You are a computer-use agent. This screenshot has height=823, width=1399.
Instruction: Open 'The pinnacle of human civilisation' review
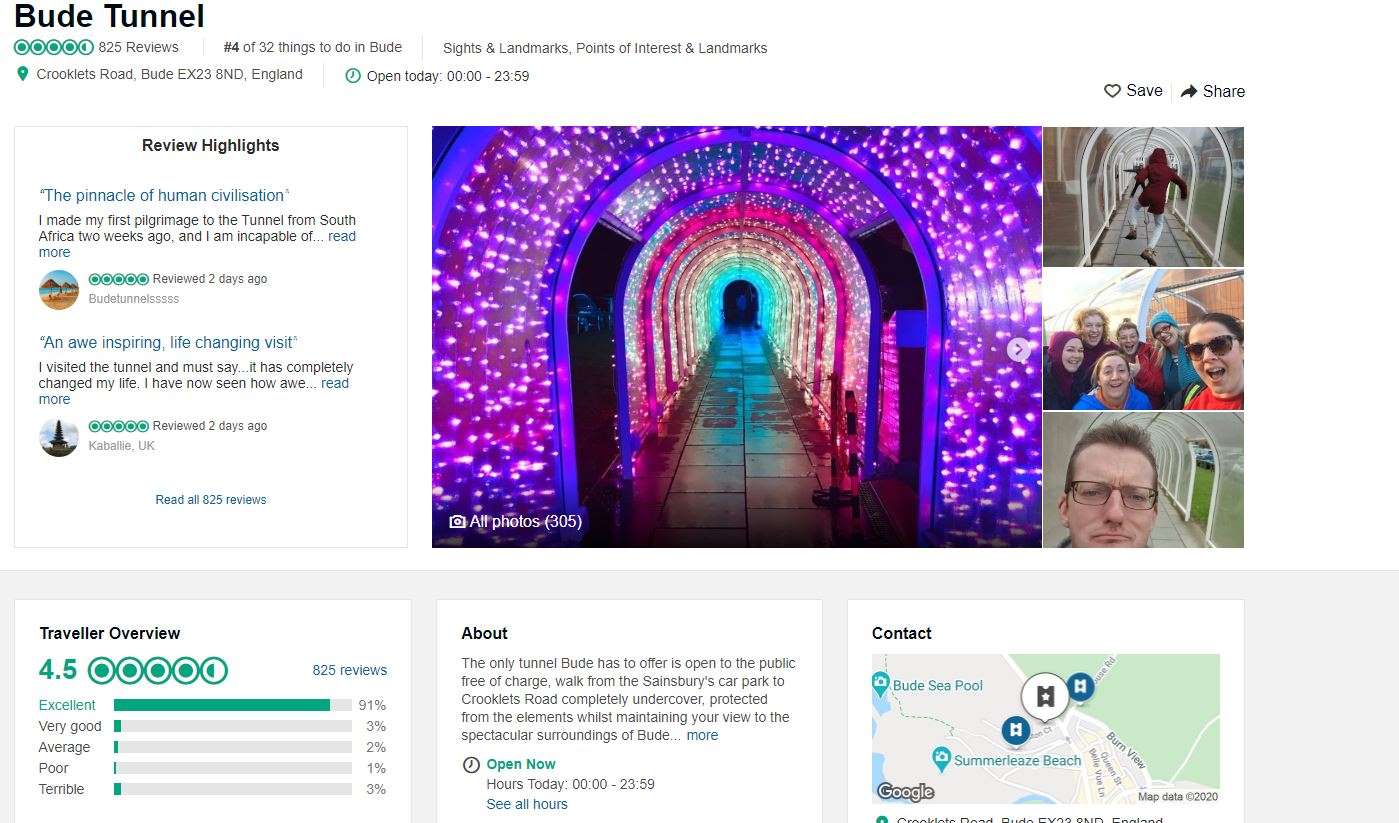164,195
